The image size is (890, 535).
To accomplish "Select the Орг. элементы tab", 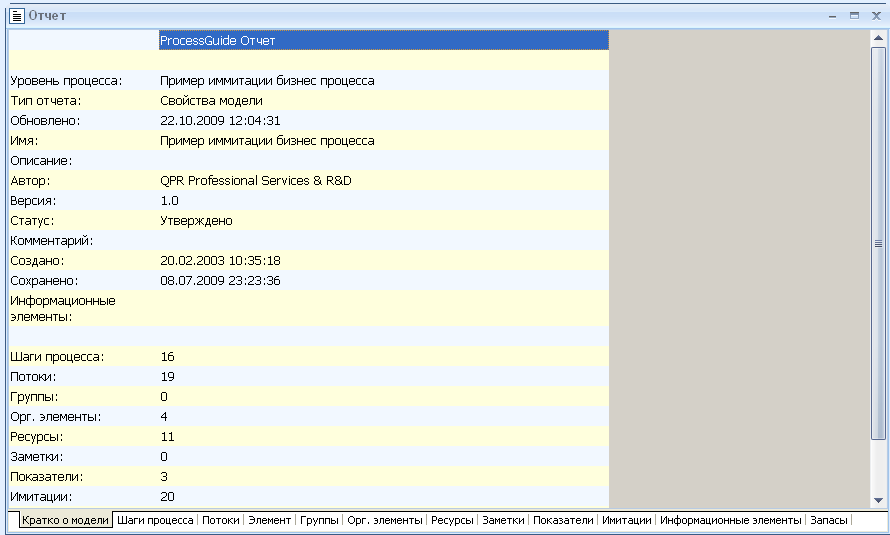I will pos(385,520).
